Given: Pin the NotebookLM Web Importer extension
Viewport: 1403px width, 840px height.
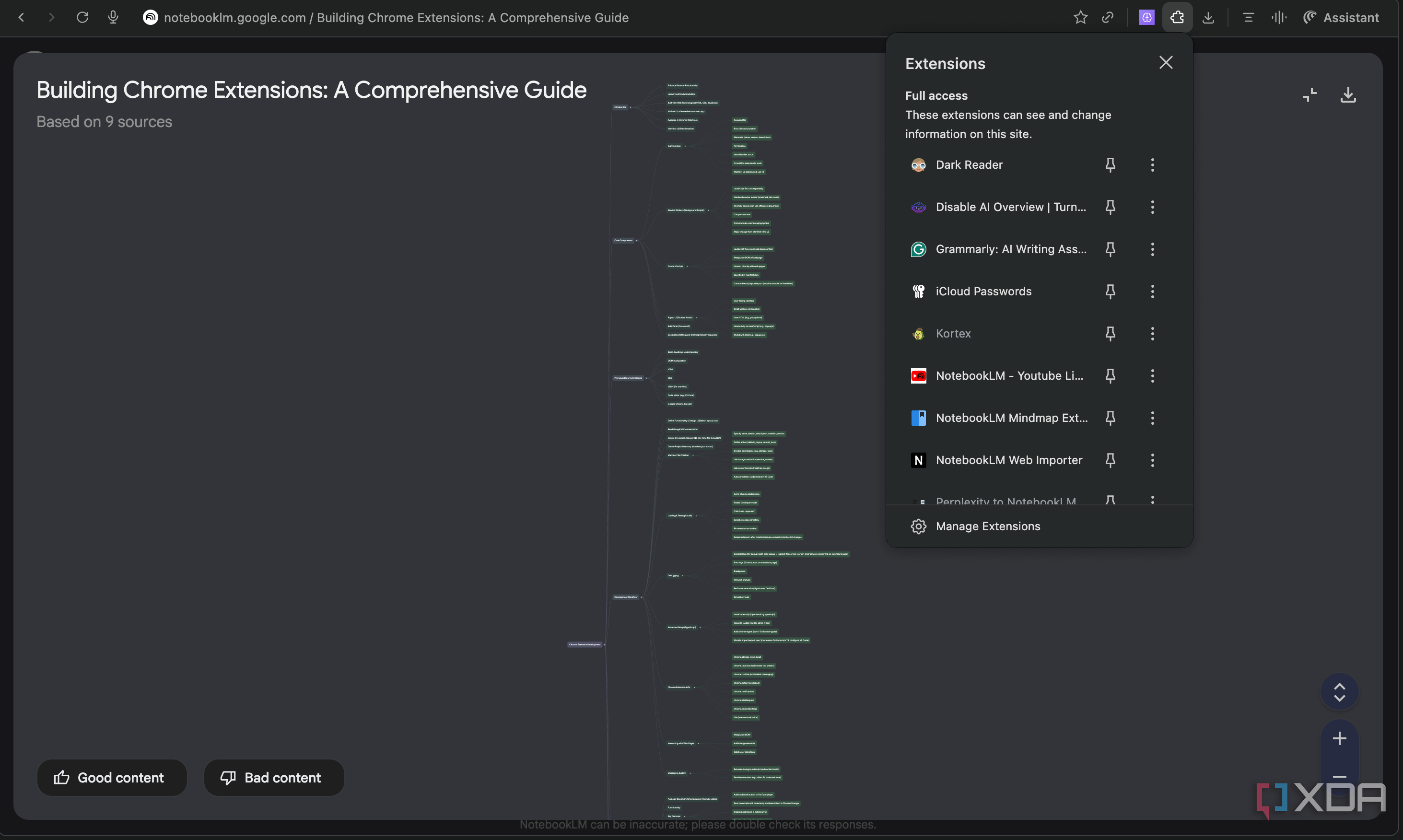Looking at the screenshot, I should (1111, 460).
